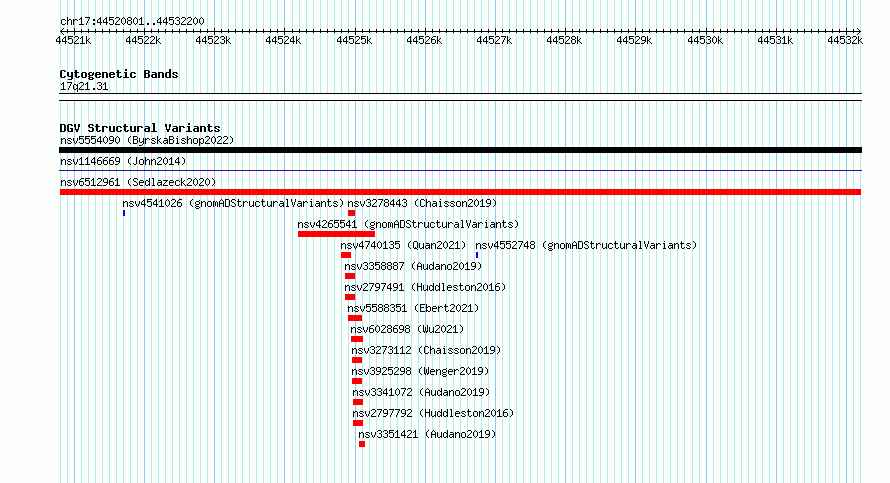Open nsv3341072 (Audano2019) label
Screen dimensions: 890x483
pyautogui.click(x=421, y=392)
